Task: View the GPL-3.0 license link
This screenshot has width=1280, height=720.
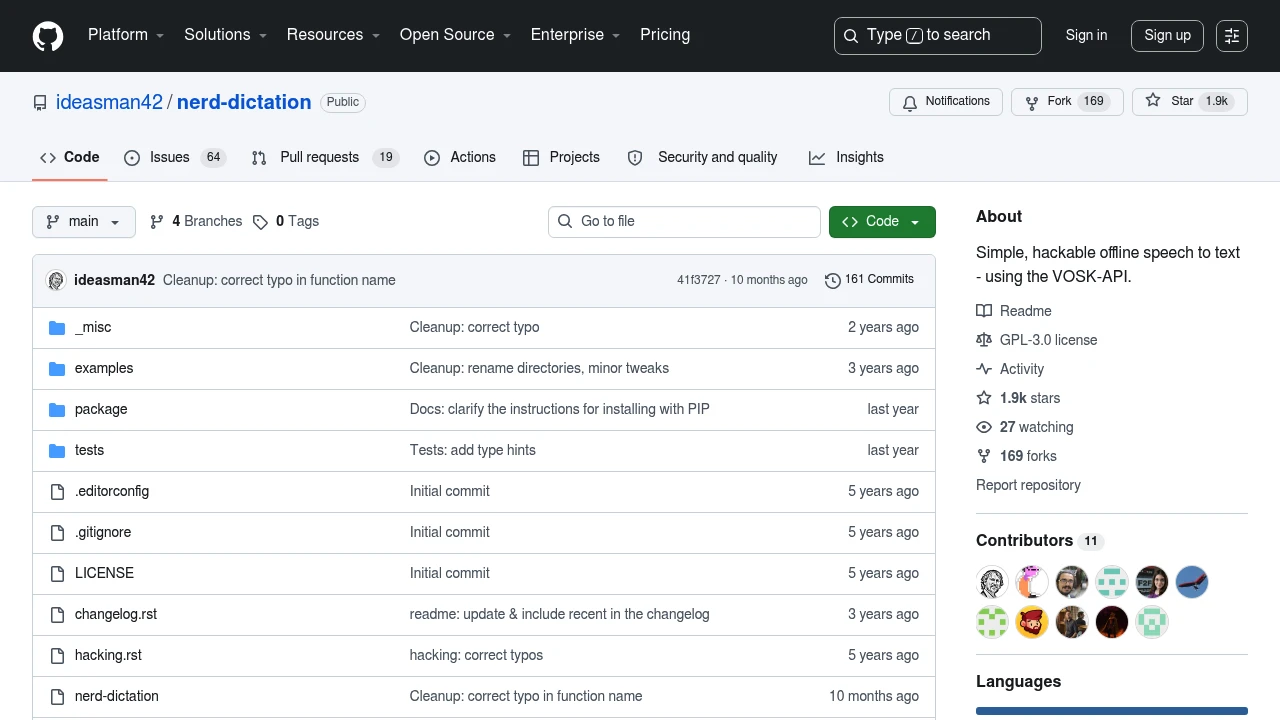Action: click(1037, 340)
